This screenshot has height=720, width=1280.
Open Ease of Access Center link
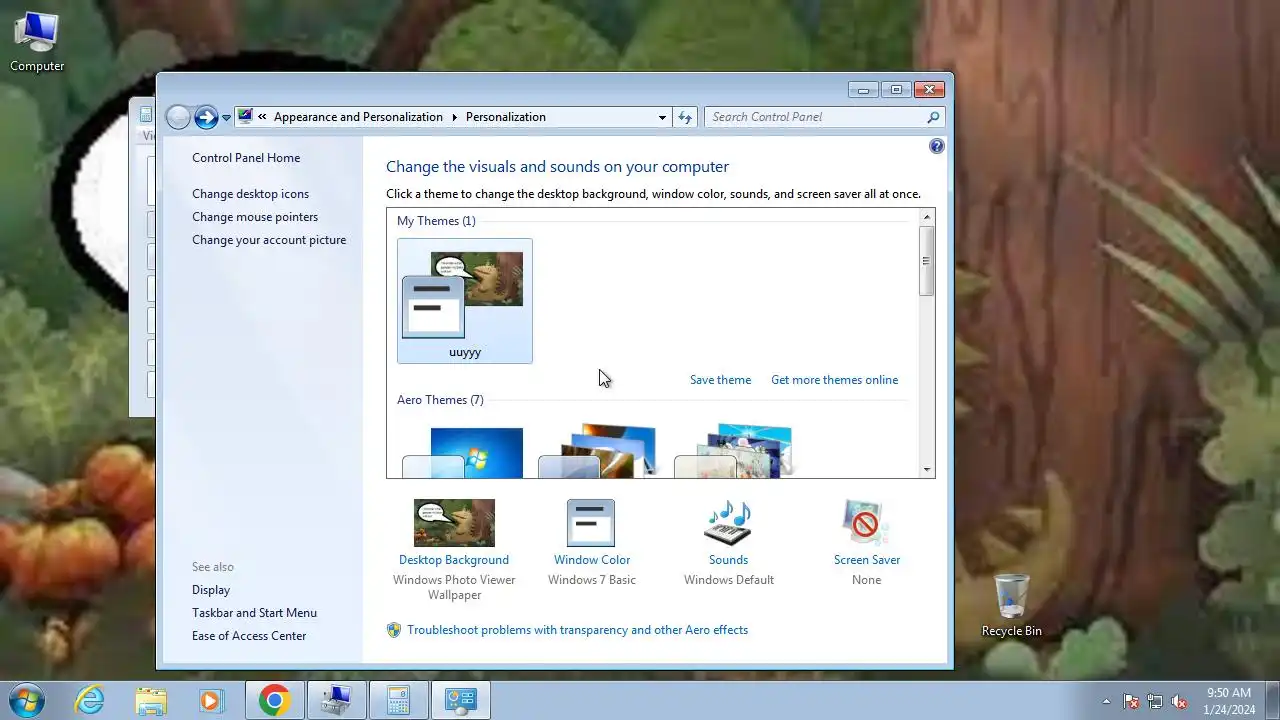tap(249, 636)
